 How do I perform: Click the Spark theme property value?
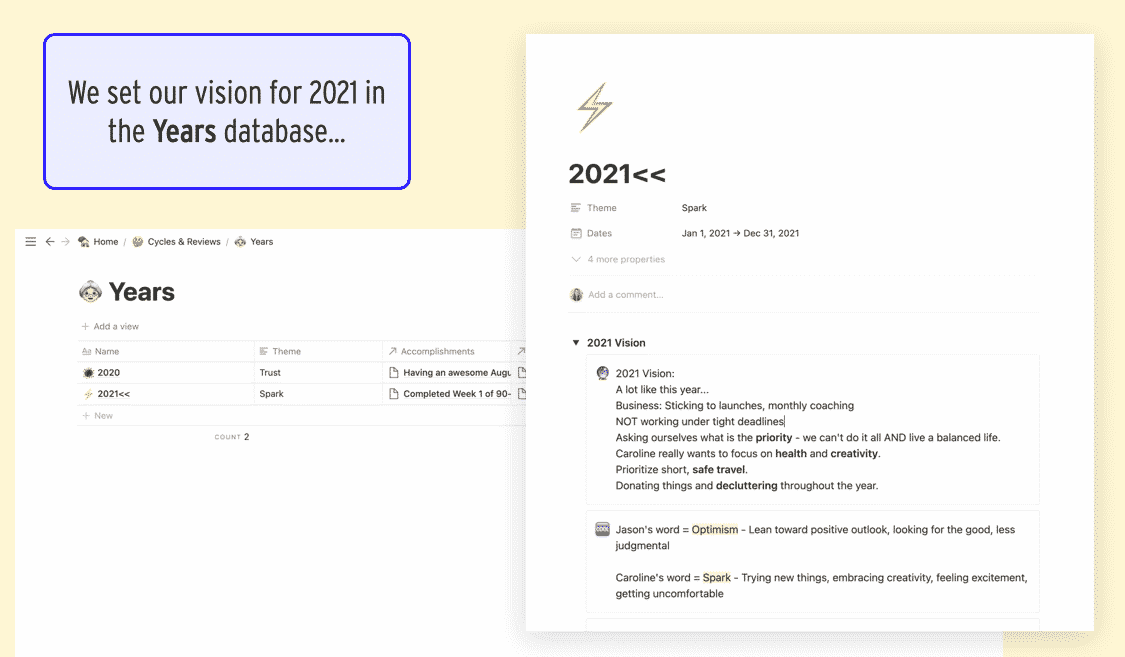tap(694, 208)
